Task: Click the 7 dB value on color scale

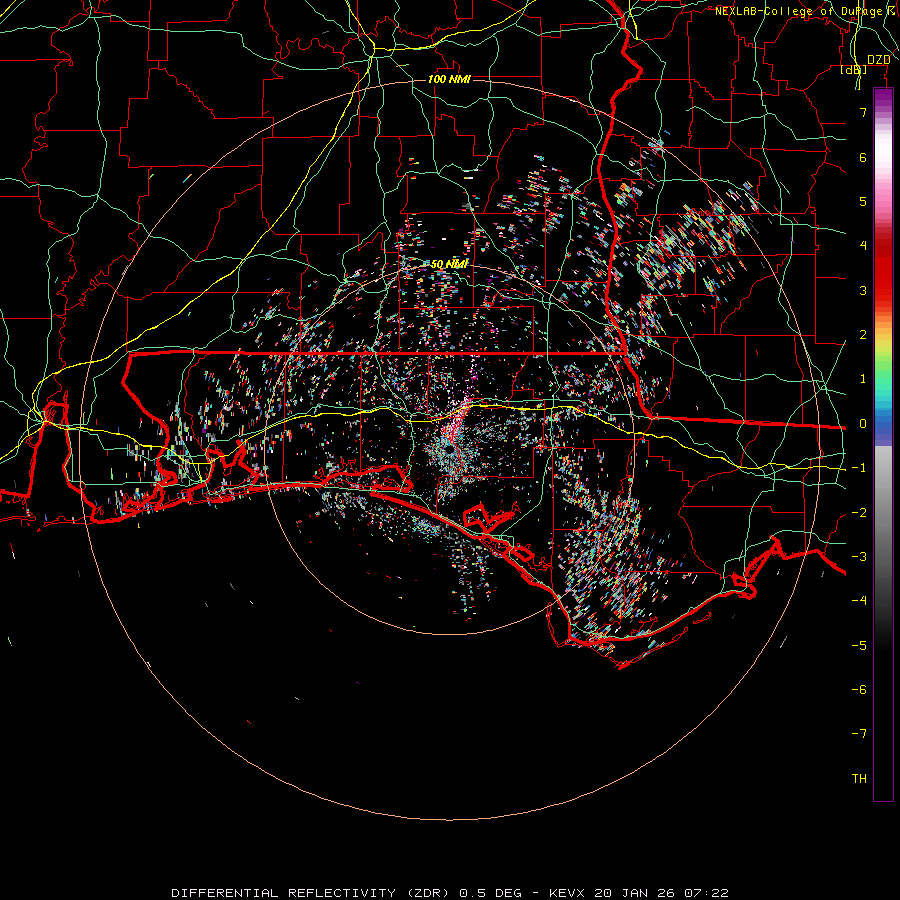Action: (863, 112)
